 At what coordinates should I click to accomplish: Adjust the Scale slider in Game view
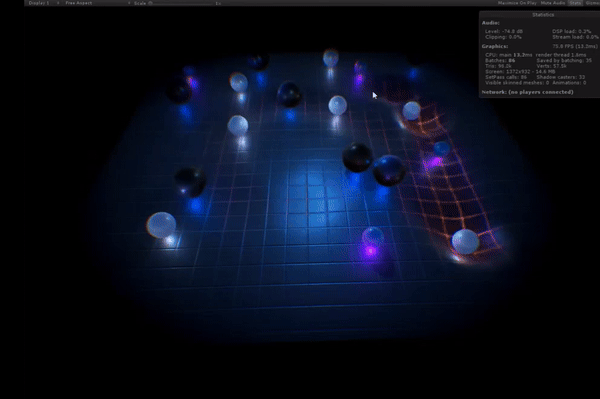pos(180,3)
